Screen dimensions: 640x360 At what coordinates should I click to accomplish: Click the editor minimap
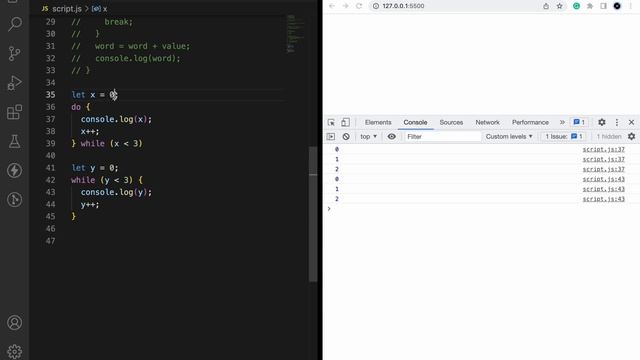tap(295, 34)
